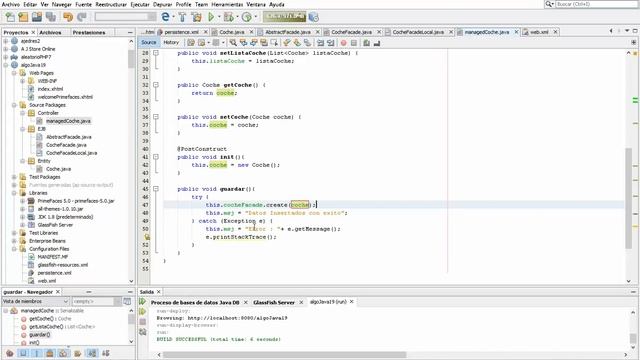Click the Open Project toolbar icon
This screenshot has width=640, height=360.
37,17
